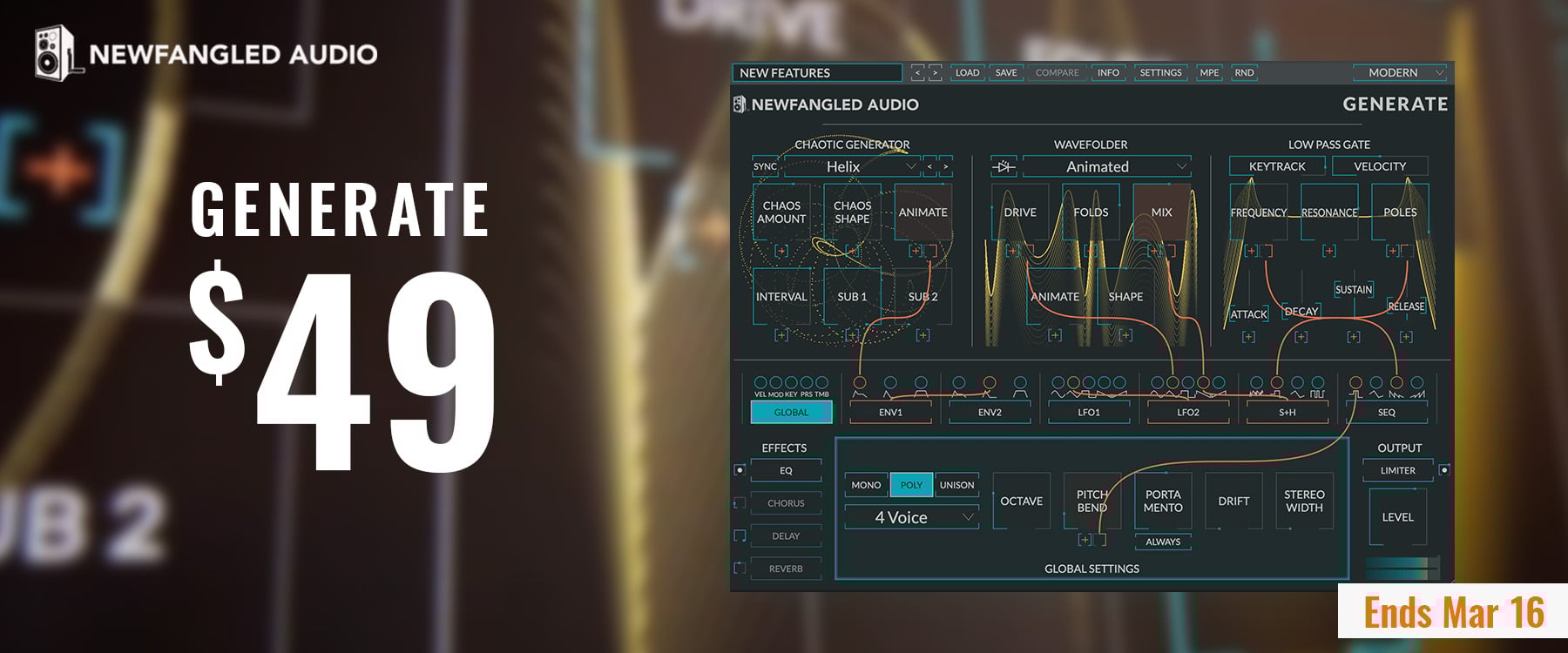This screenshot has width=1568, height=653.
Task: Click next chaotic generator type arrow
Action: tap(945, 166)
